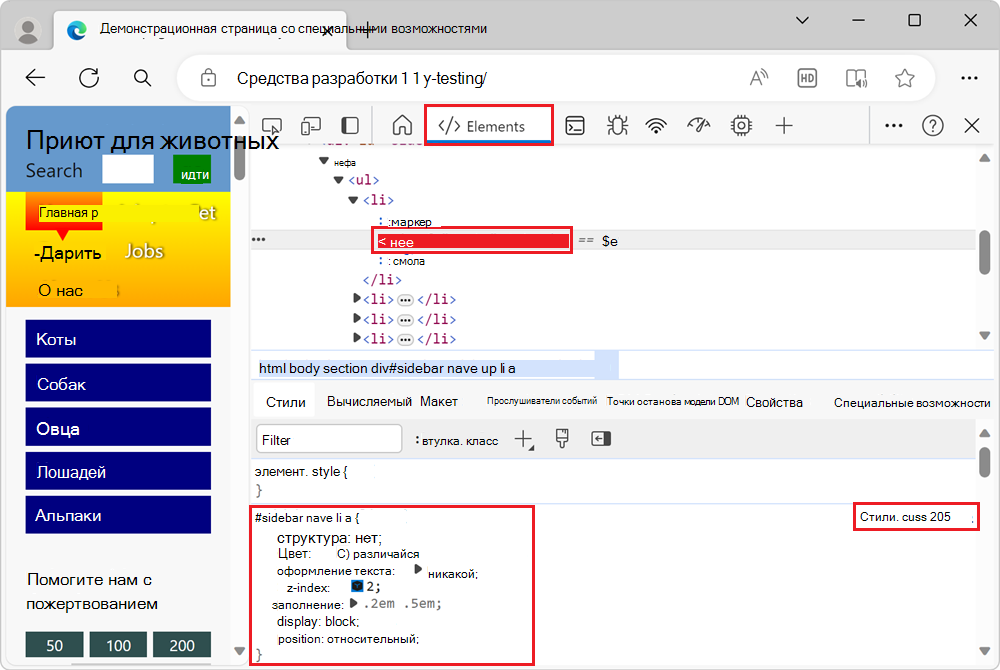Select the 200 donation button
The width and height of the screenshot is (1000, 670).
(x=182, y=645)
